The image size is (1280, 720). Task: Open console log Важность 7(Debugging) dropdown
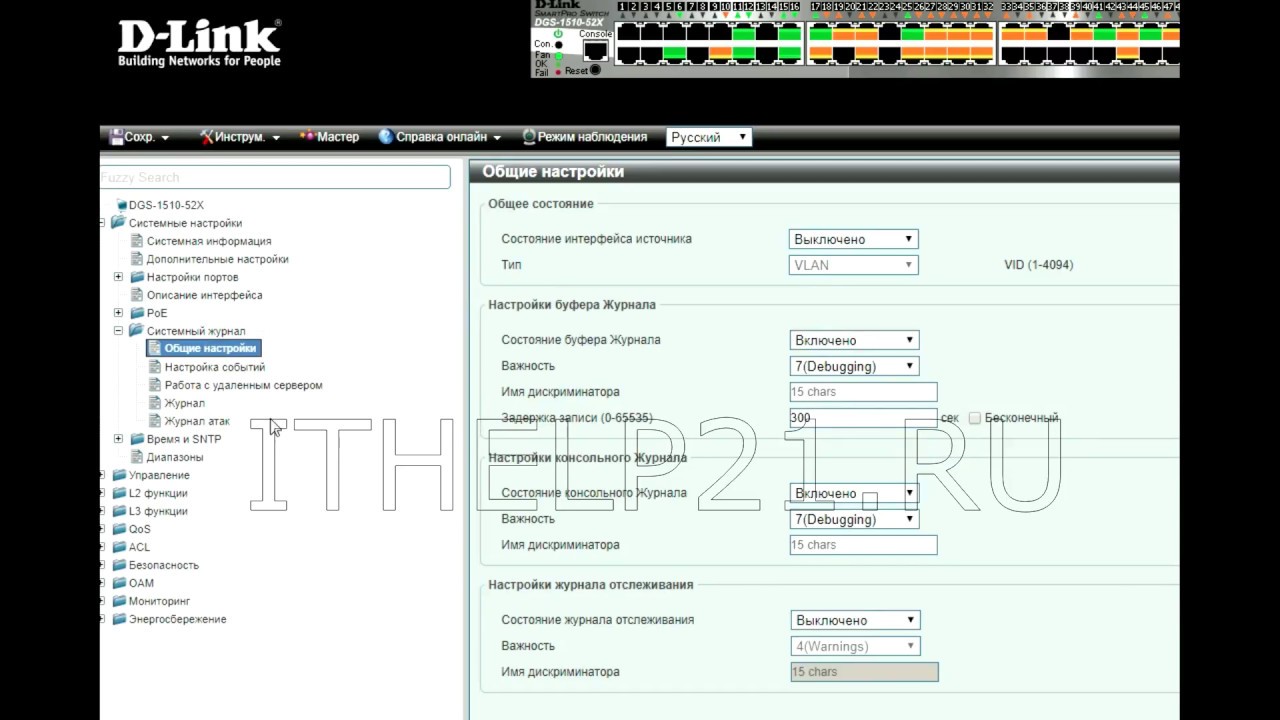coord(853,519)
